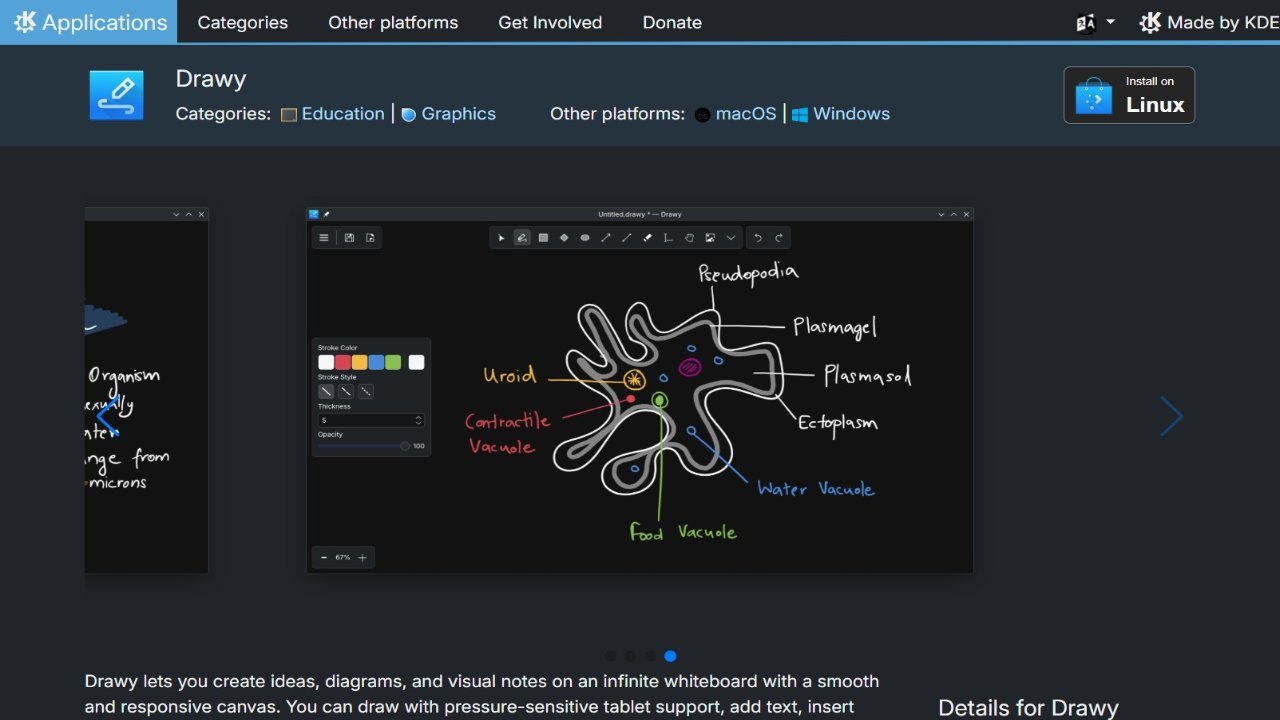Click the Thickness value field

pyautogui.click(x=371, y=420)
